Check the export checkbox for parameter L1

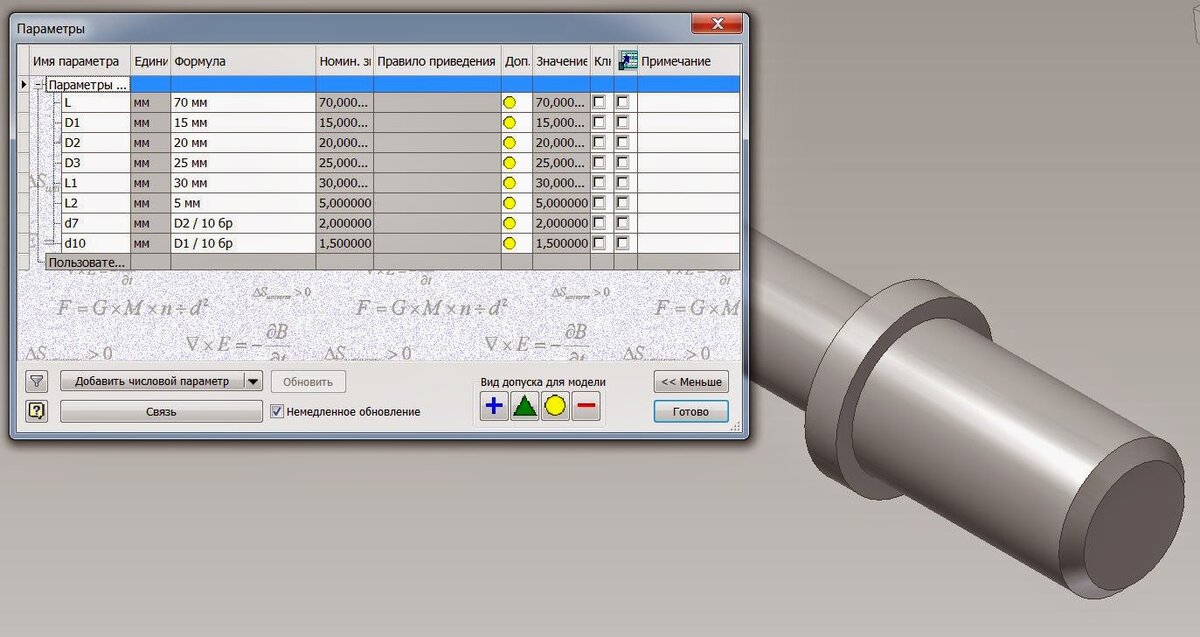[623, 183]
